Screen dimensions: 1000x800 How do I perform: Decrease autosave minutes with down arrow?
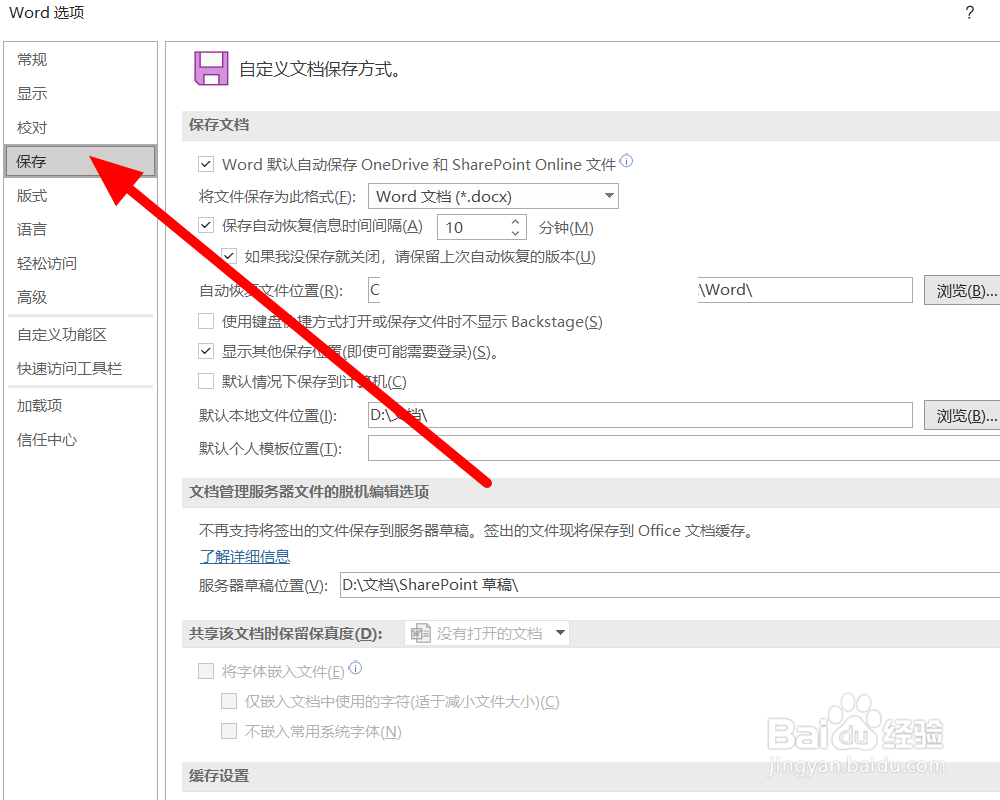tap(515, 233)
